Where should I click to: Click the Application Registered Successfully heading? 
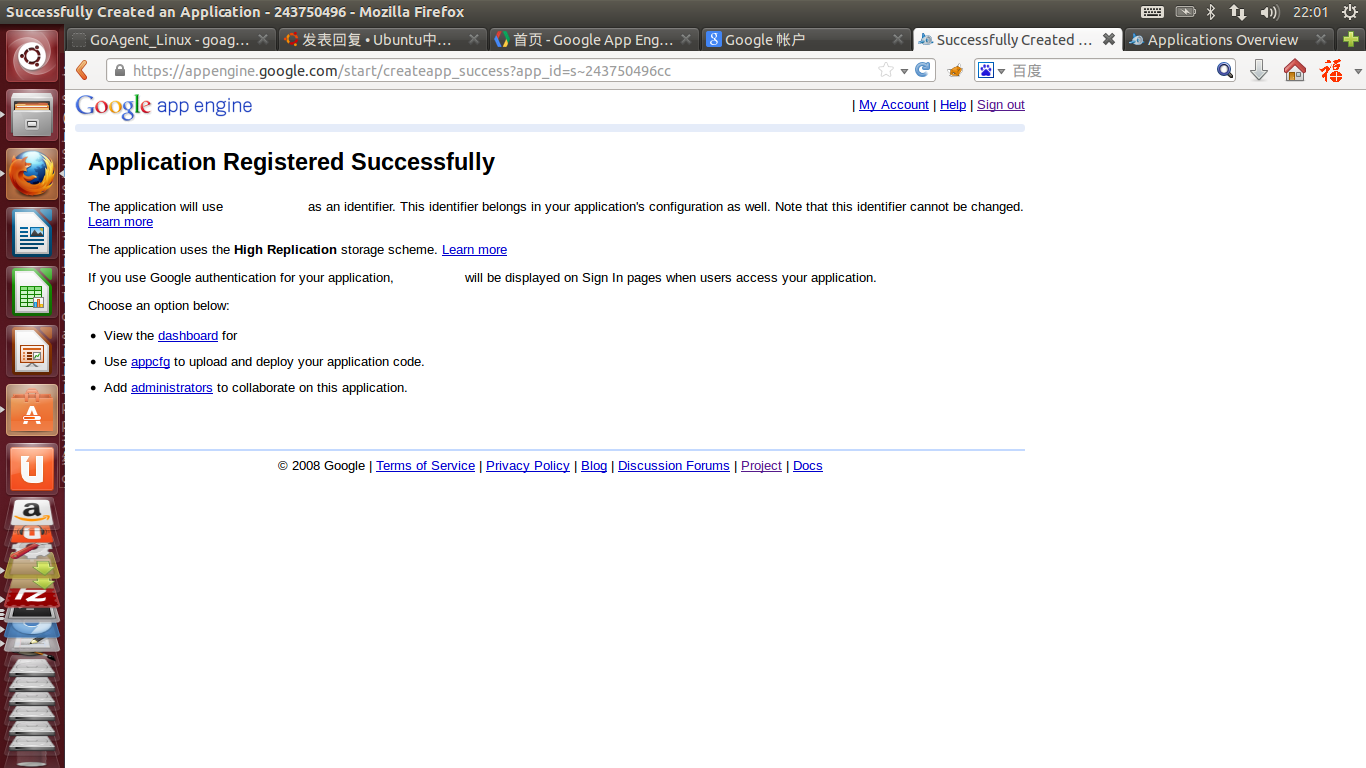(291, 162)
